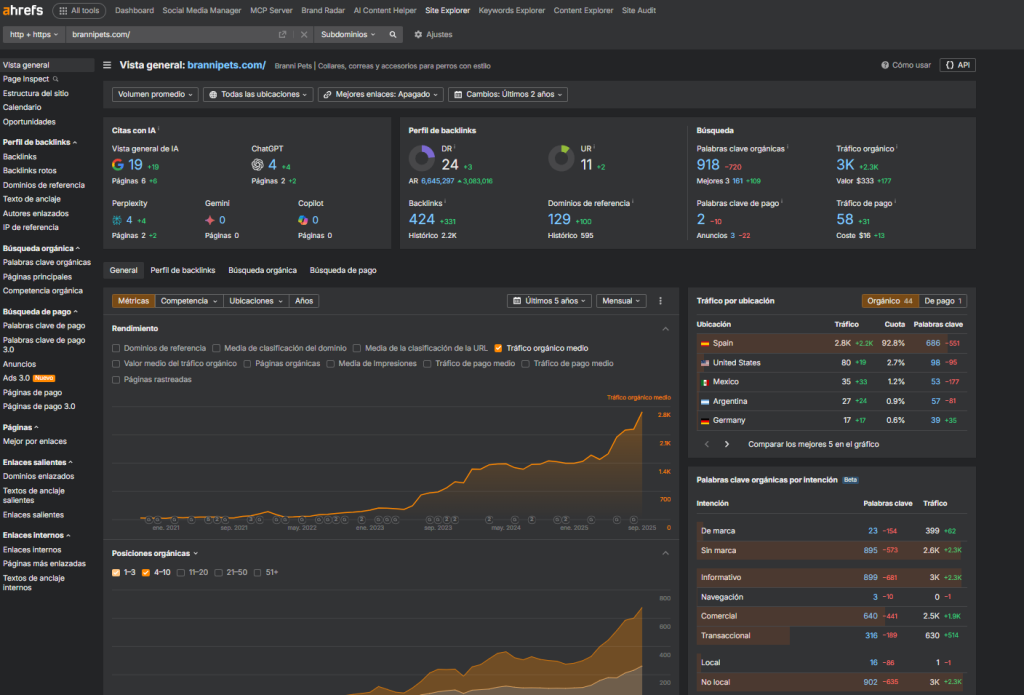Open brannipets.com/ link in the heading
Image resolution: width=1024 pixels, height=695 pixels.
click(227, 65)
